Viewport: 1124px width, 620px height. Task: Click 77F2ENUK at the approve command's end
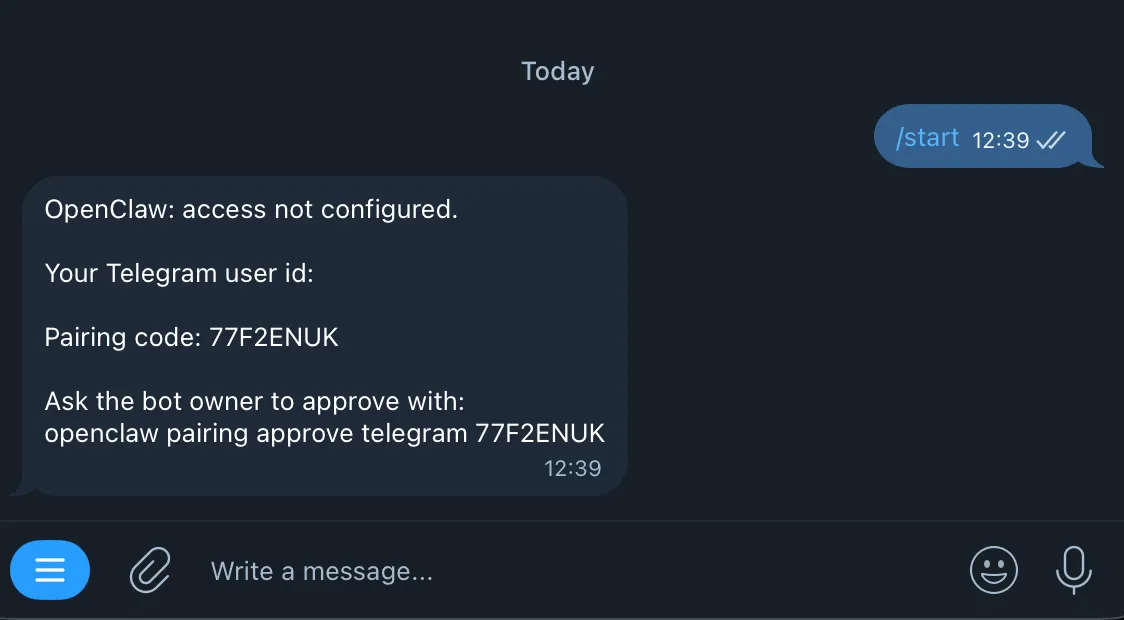pyautogui.click(x=540, y=433)
